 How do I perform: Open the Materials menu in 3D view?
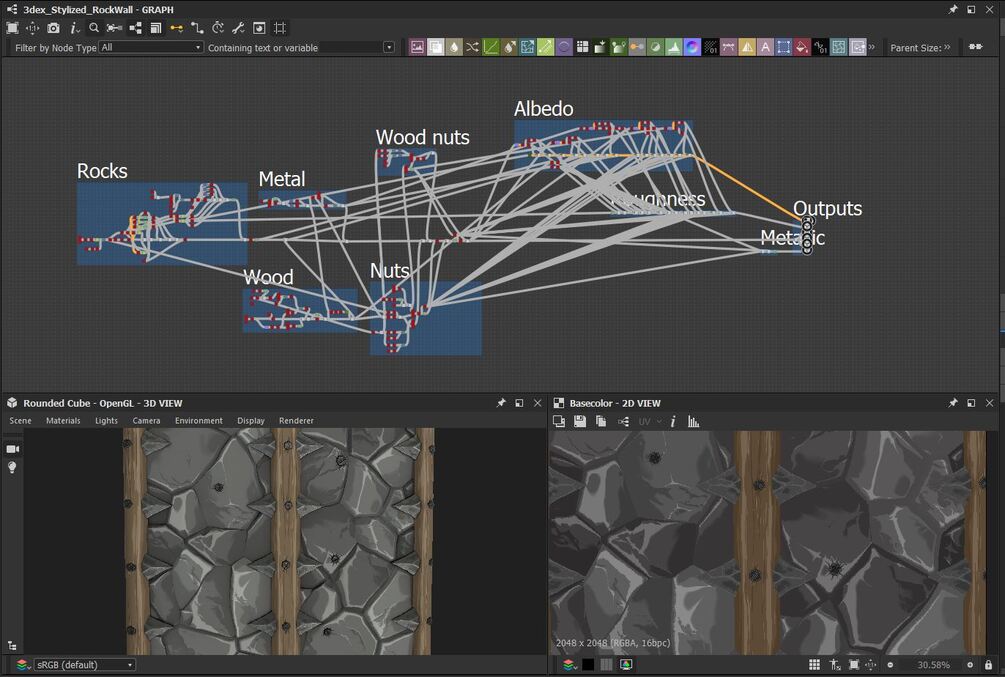pyautogui.click(x=63, y=421)
